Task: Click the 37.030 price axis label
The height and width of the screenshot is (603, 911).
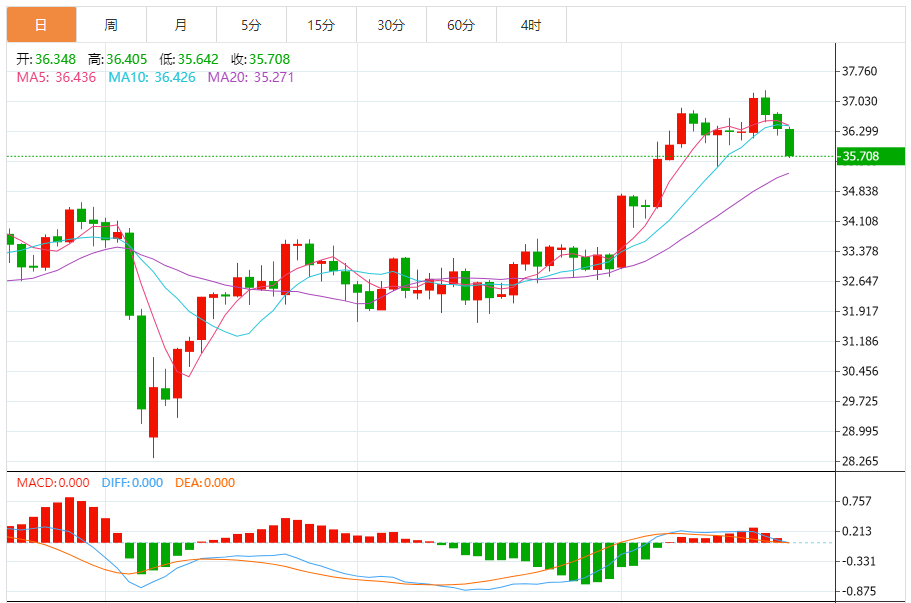Action: [860, 101]
